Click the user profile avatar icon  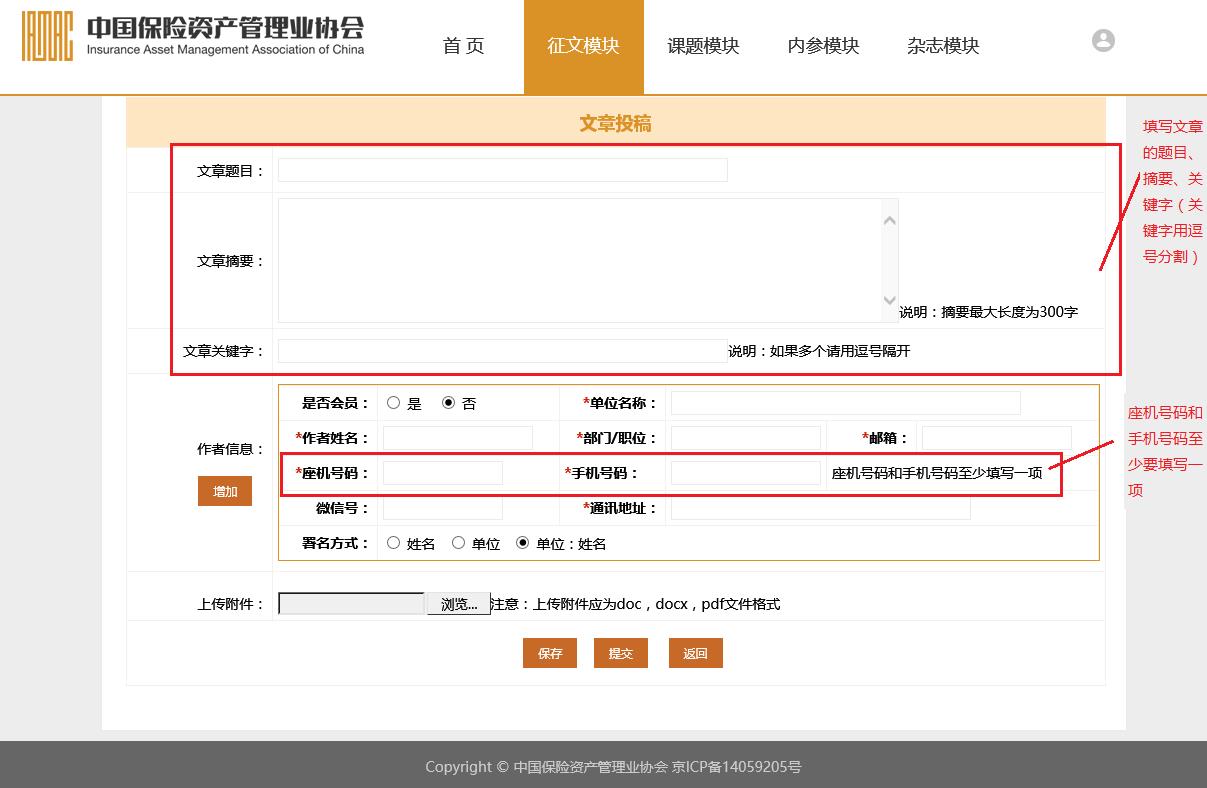click(1103, 41)
